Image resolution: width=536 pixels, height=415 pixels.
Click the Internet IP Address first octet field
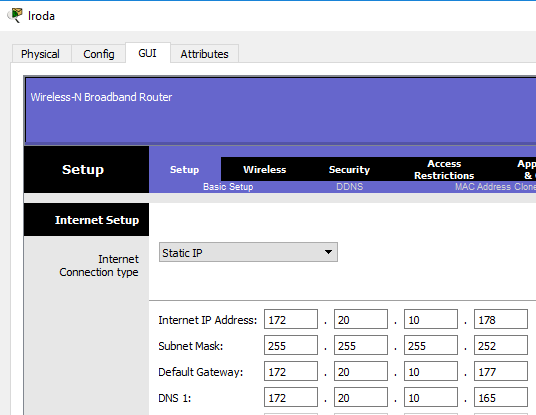[x=291, y=319]
